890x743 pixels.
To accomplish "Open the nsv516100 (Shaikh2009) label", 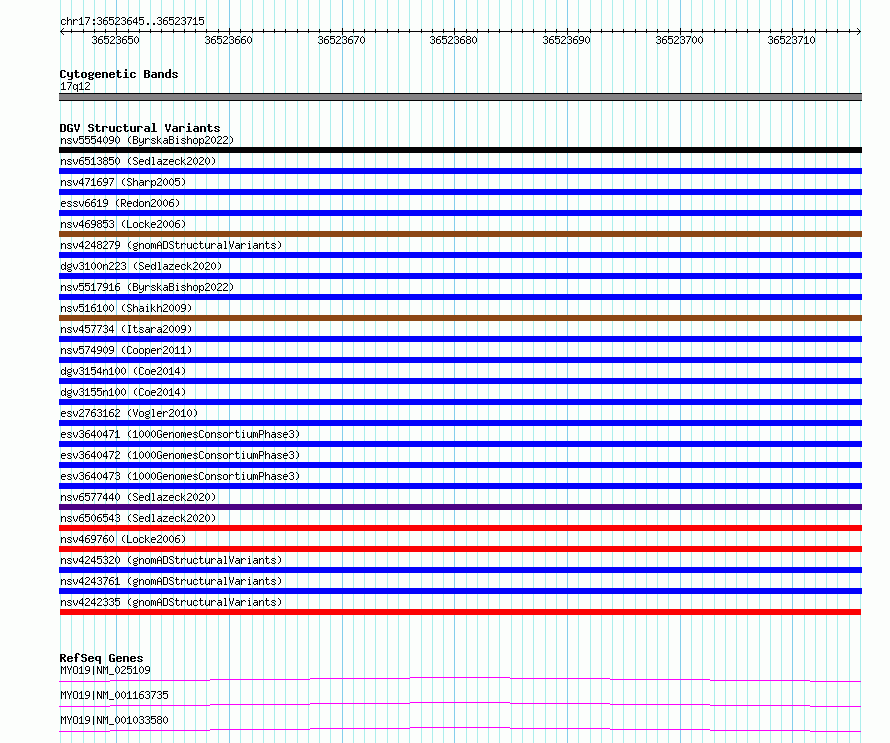I will coord(126,308).
